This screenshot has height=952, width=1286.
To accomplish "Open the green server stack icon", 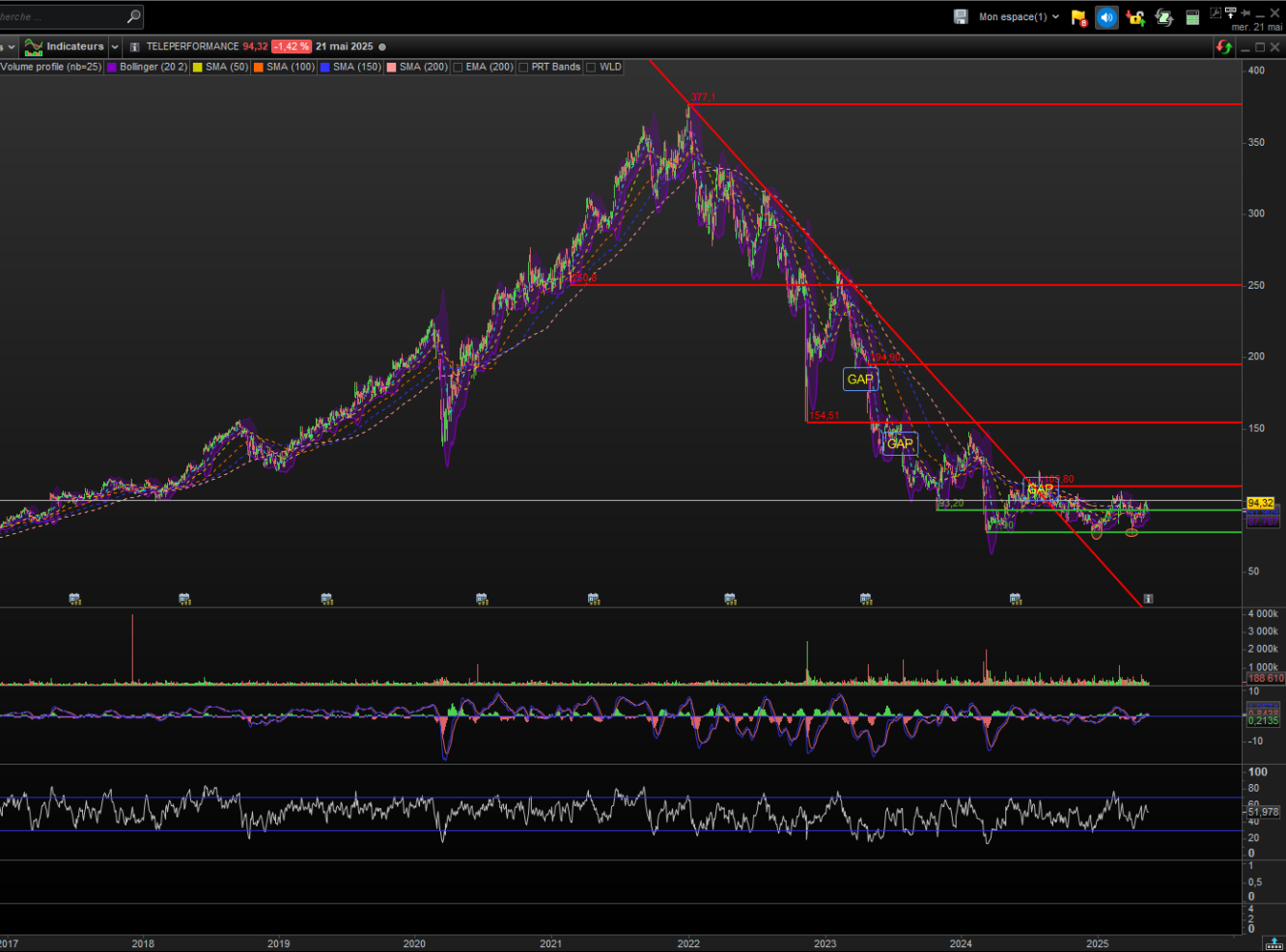I will click(1193, 17).
